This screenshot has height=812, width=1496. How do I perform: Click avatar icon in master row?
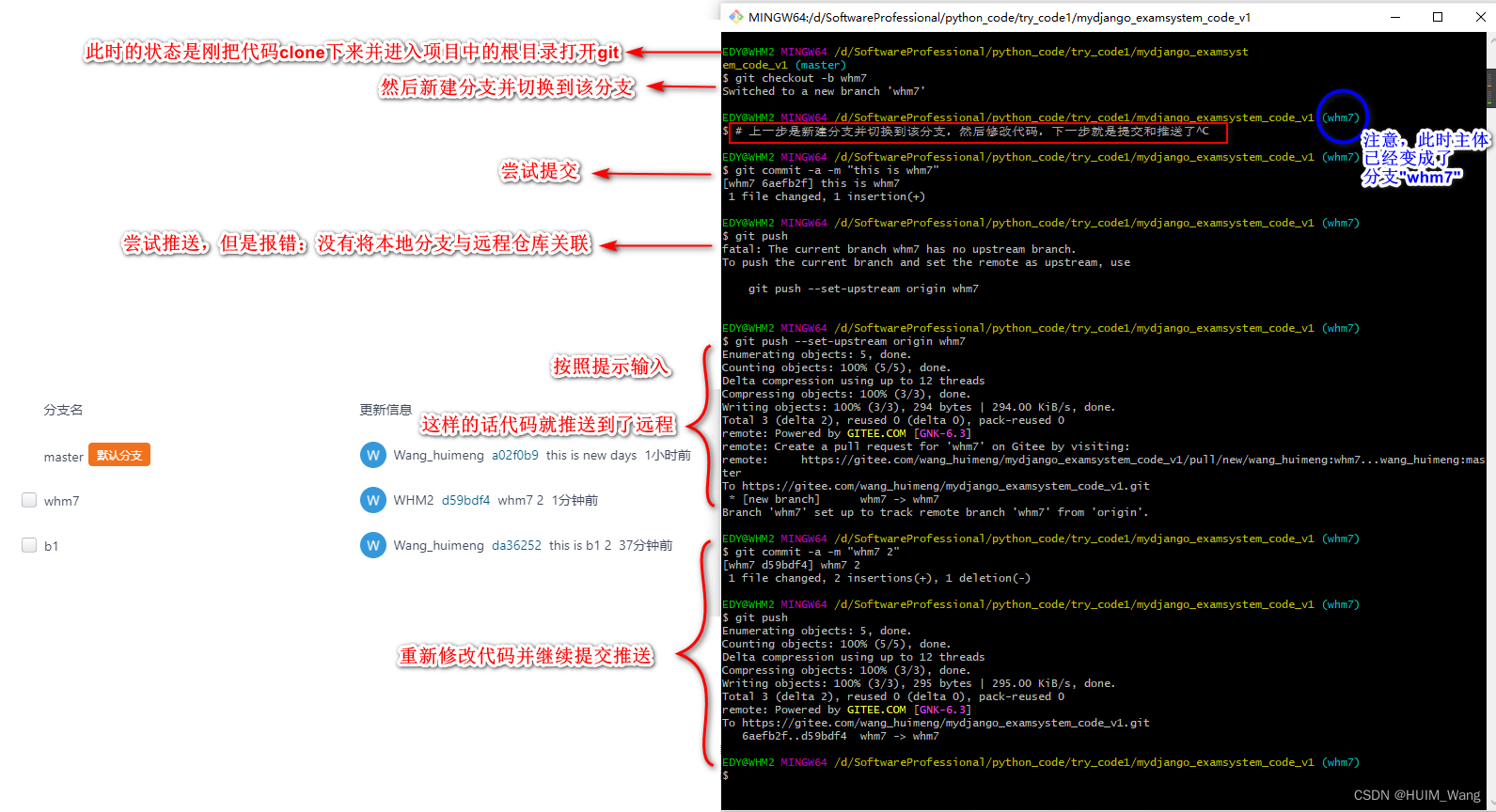pos(373,455)
